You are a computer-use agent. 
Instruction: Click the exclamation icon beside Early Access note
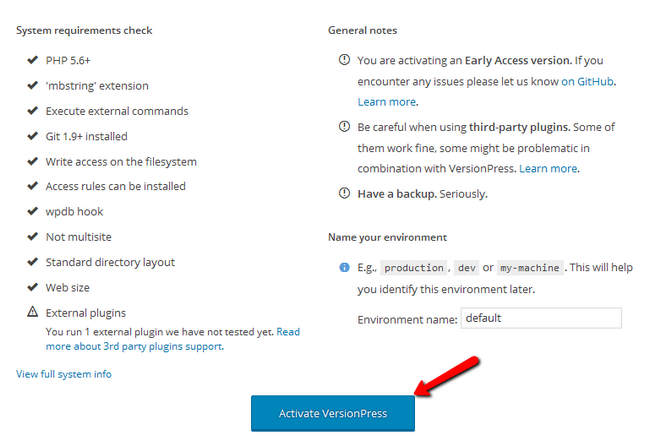(344, 61)
